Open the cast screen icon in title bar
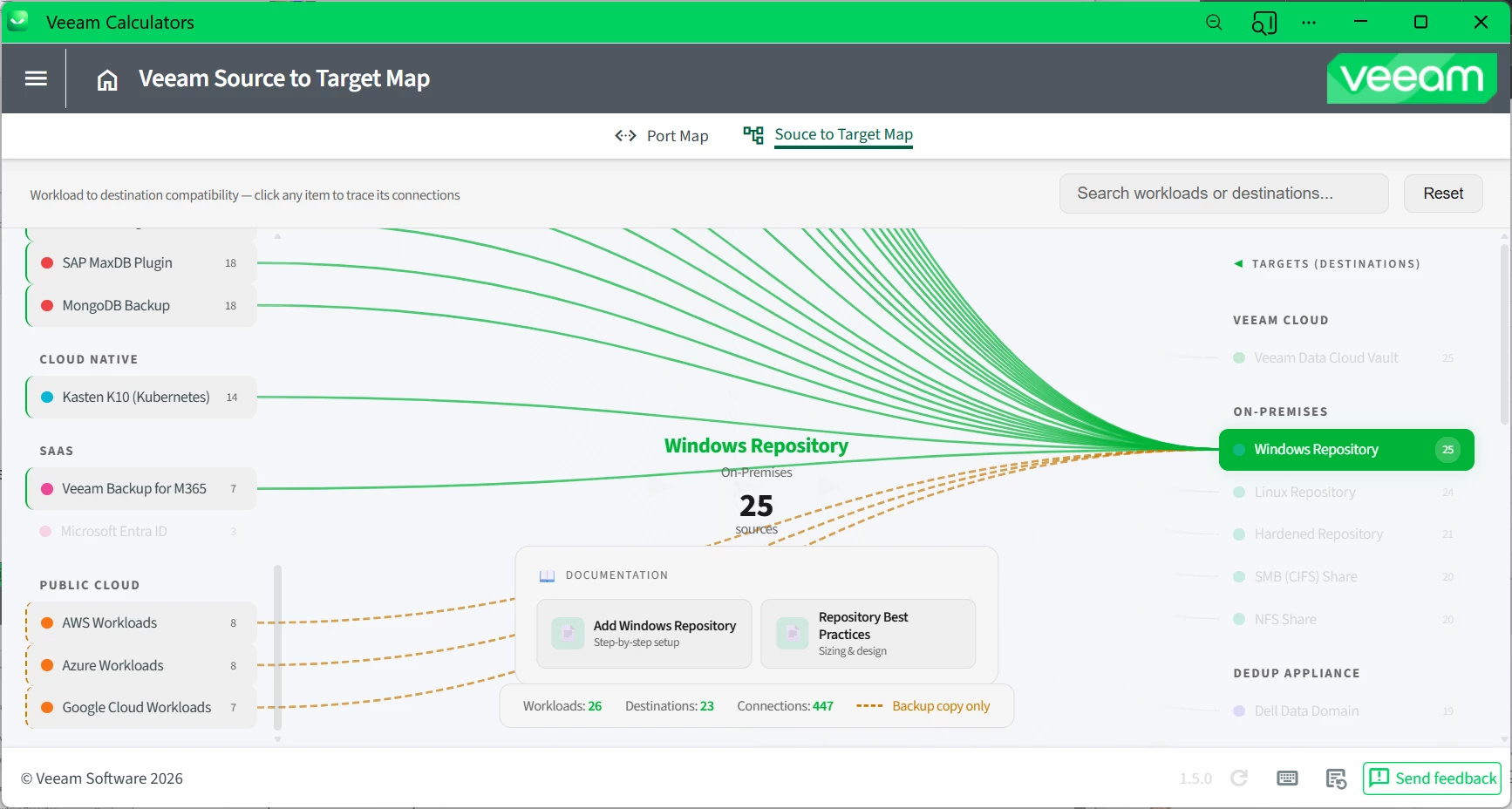Viewport: 1512px width, 809px height. 1264,23
